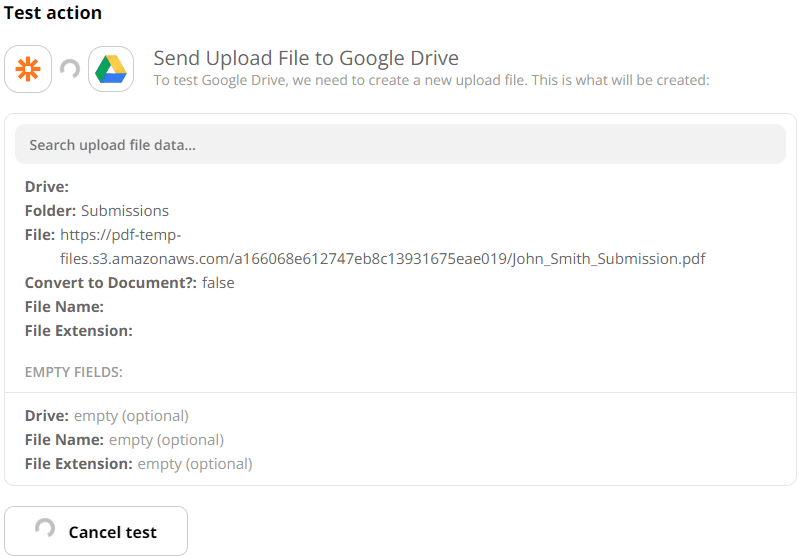Click the EMPTY FIELDS section header
This screenshot has height=558, width=799.
click(74, 372)
